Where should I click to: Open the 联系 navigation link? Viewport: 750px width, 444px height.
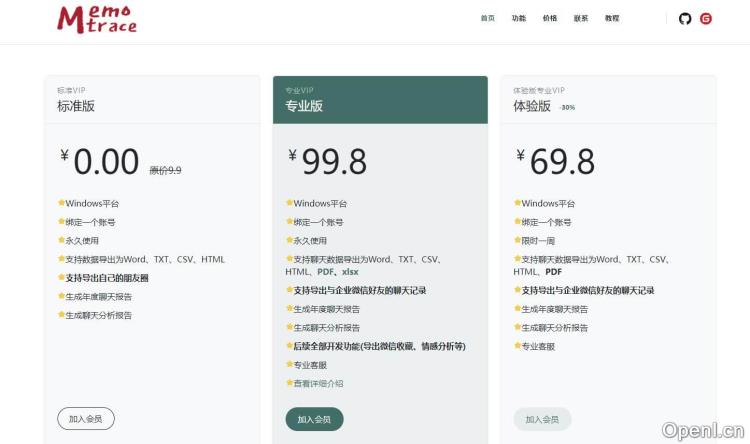click(580, 18)
